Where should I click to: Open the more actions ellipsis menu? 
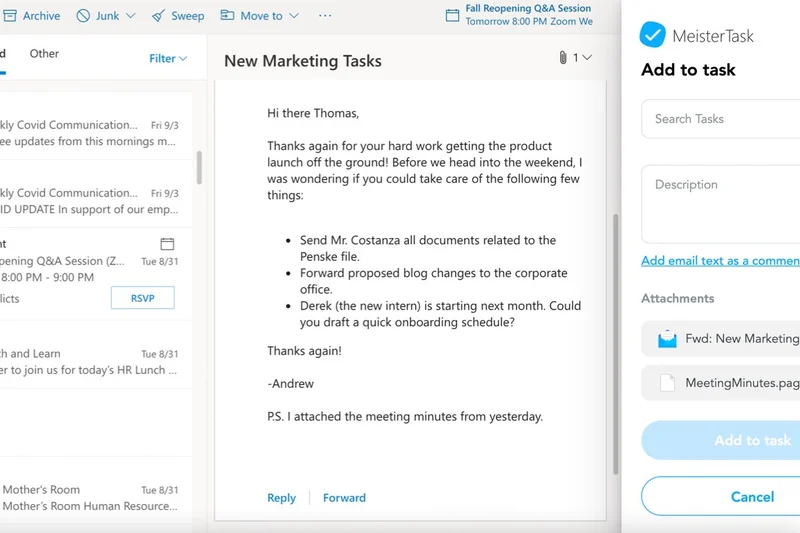pos(325,16)
